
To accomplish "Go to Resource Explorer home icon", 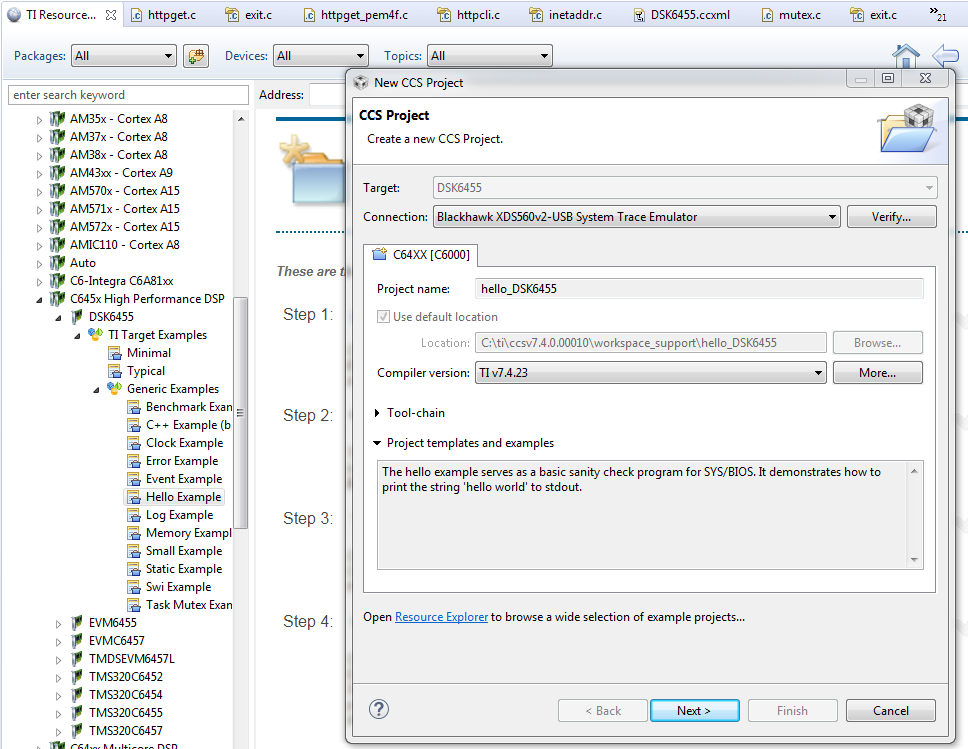I will click(x=906, y=56).
